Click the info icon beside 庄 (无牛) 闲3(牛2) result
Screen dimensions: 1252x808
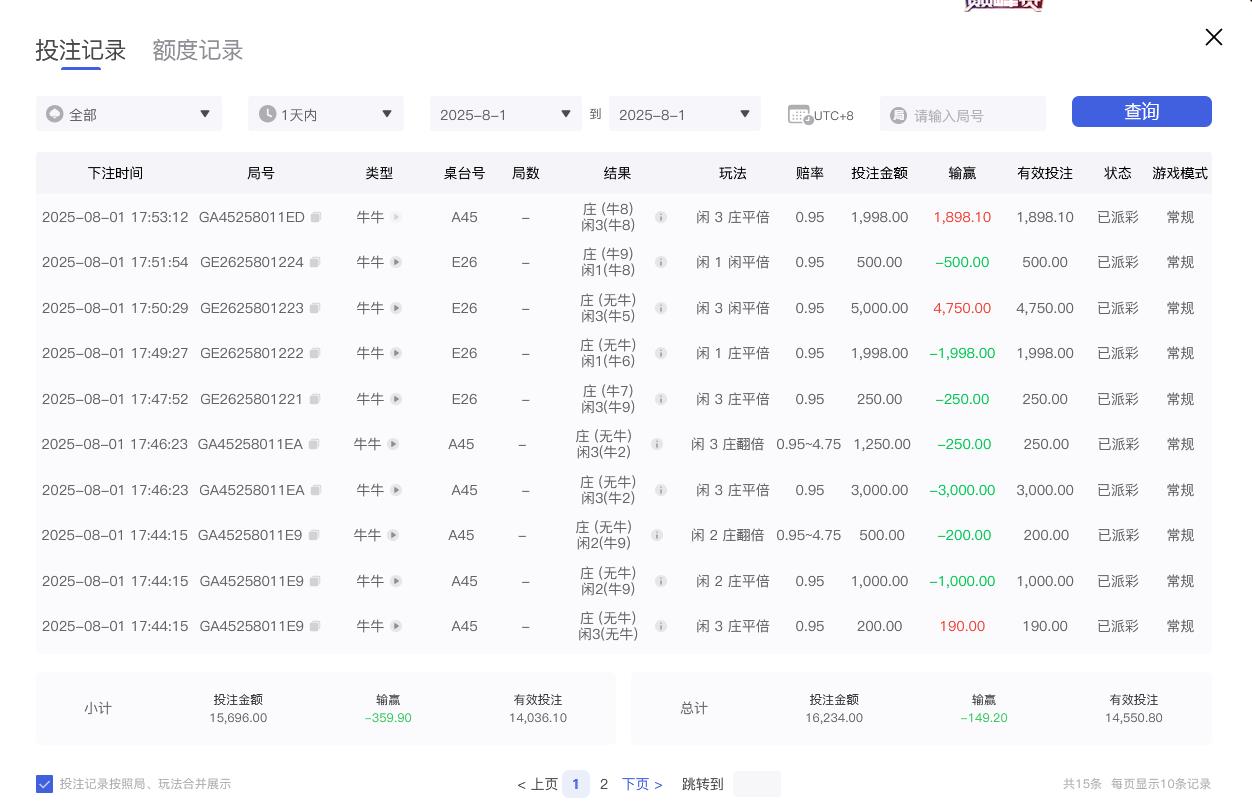pos(657,444)
